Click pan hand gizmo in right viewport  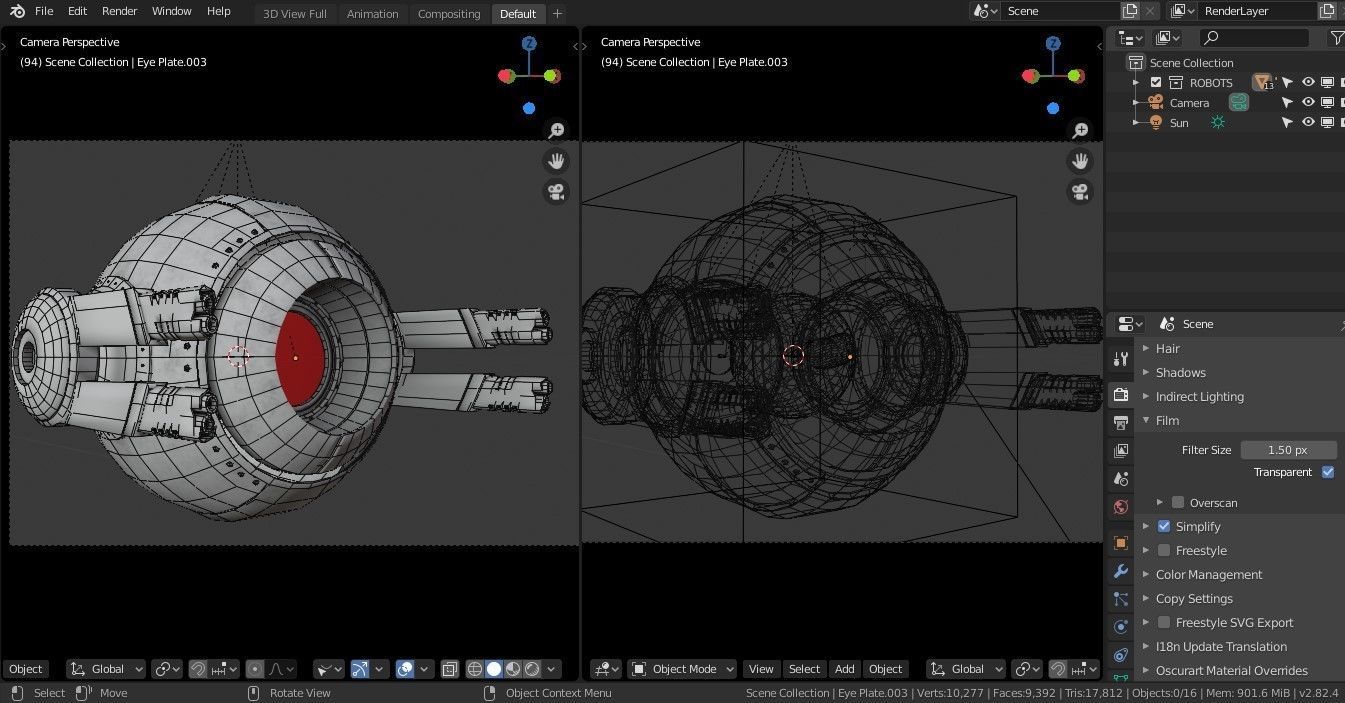(x=1080, y=160)
